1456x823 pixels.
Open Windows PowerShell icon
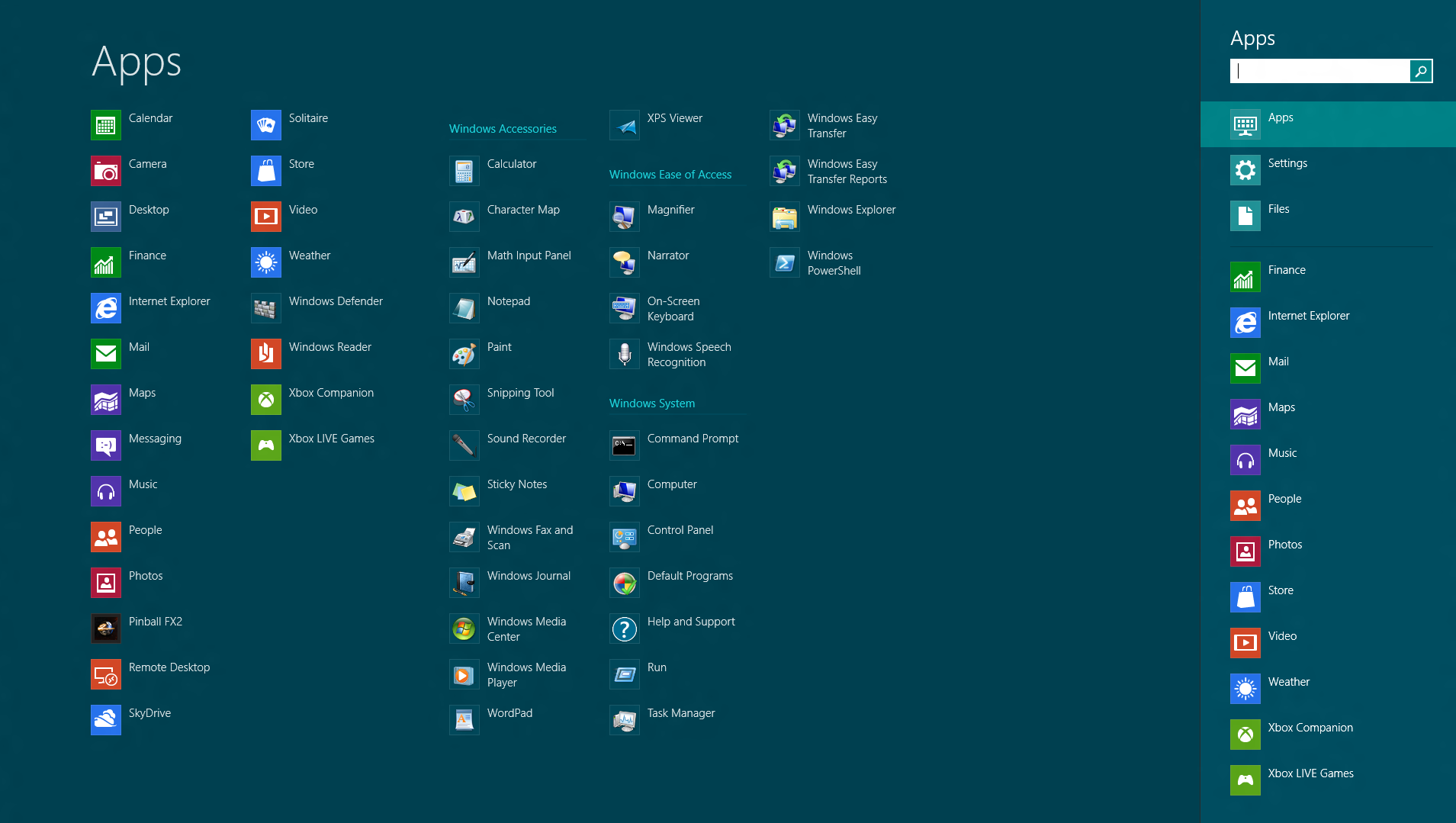coord(784,262)
